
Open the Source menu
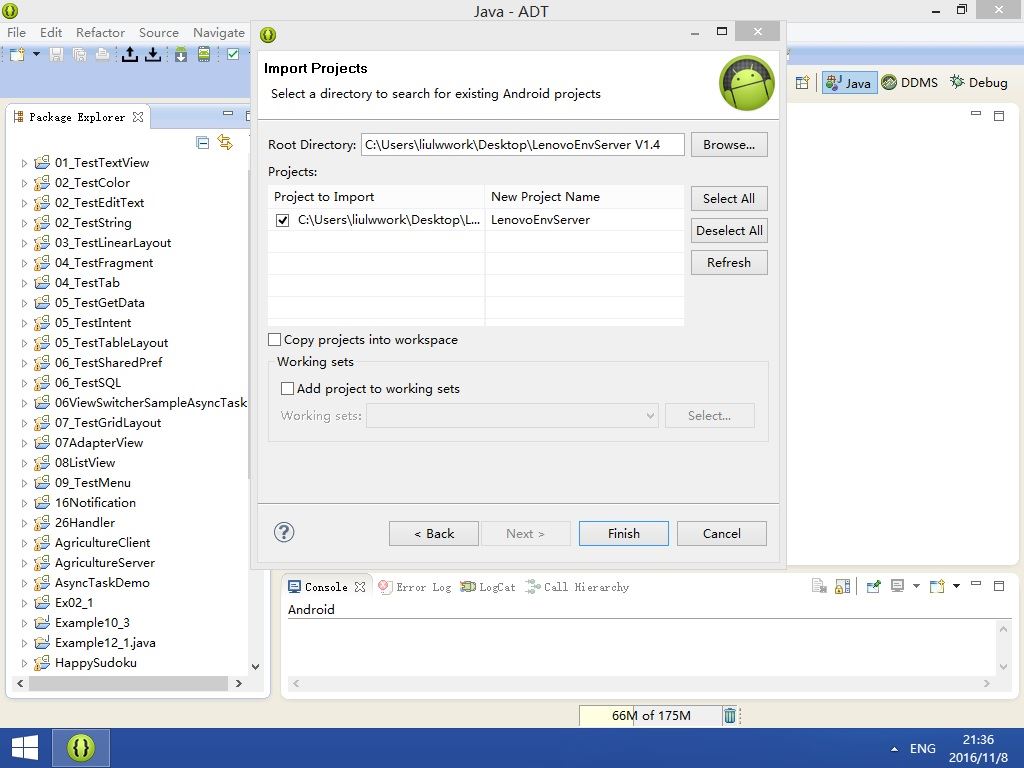pos(159,32)
